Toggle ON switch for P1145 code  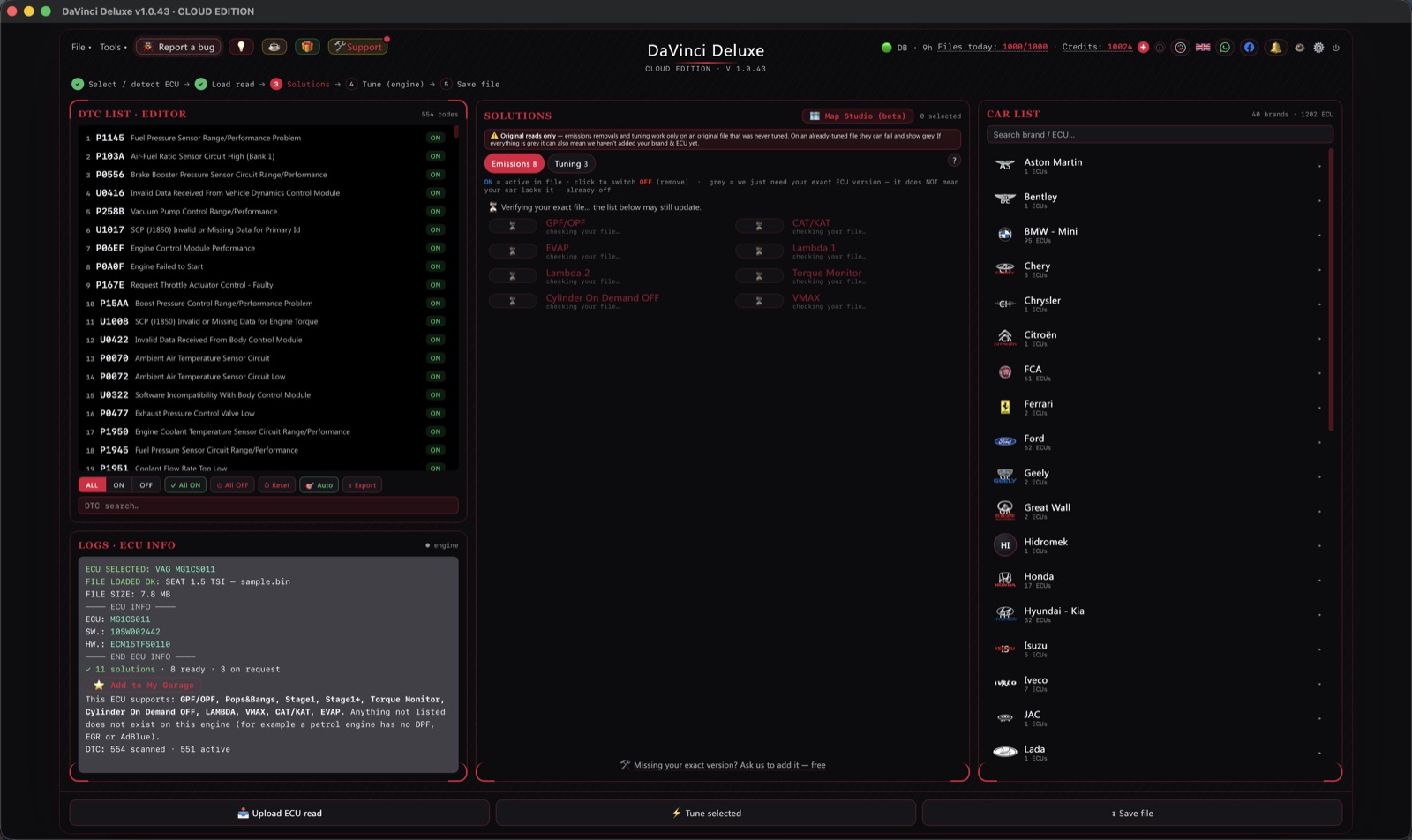tap(435, 138)
